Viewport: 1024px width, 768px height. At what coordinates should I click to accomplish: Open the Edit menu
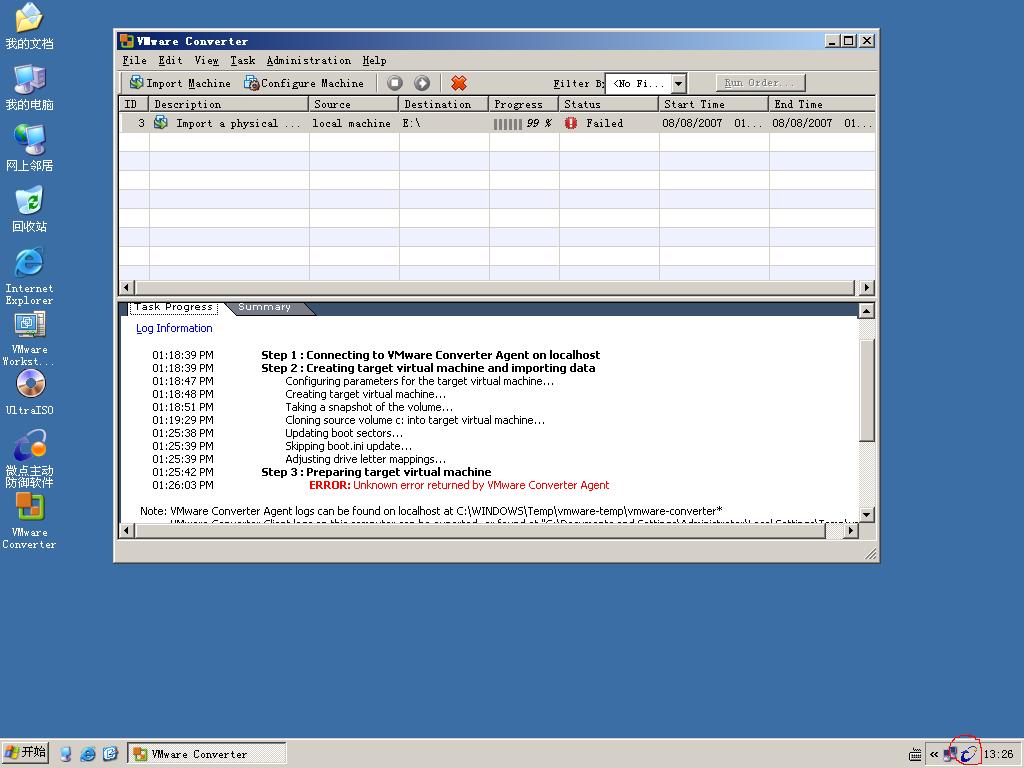tap(170, 61)
